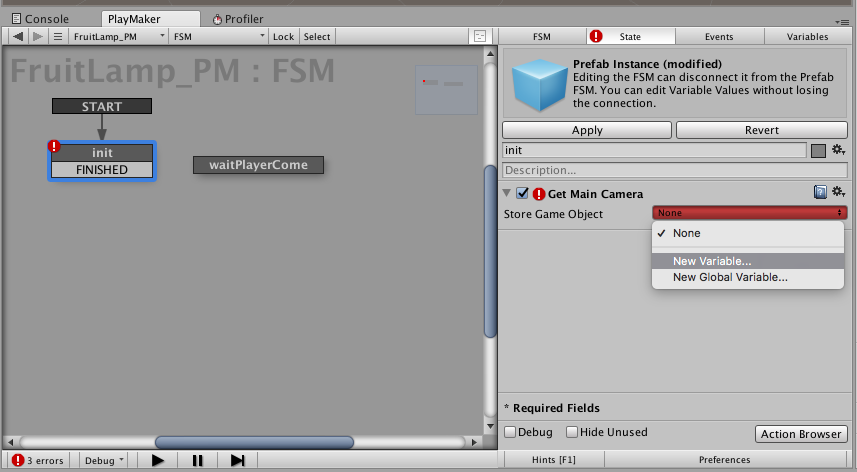Go forward with the right arrow icon
Image resolution: width=857 pixels, height=472 pixels.
(x=37, y=37)
